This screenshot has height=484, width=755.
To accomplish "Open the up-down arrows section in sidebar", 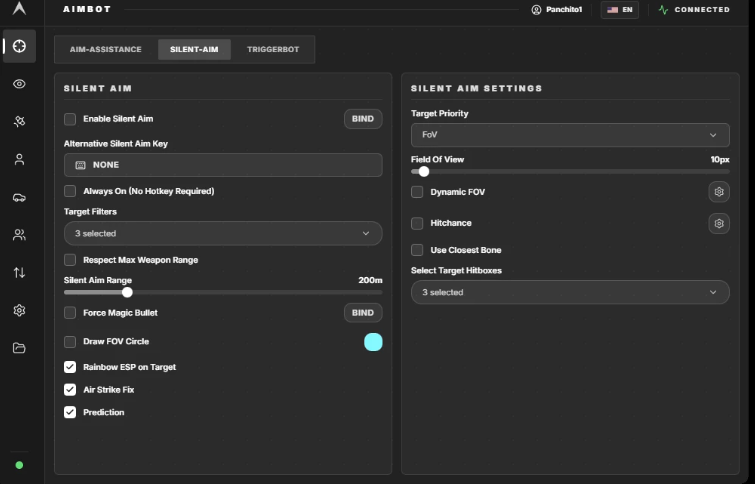I will click(x=19, y=273).
